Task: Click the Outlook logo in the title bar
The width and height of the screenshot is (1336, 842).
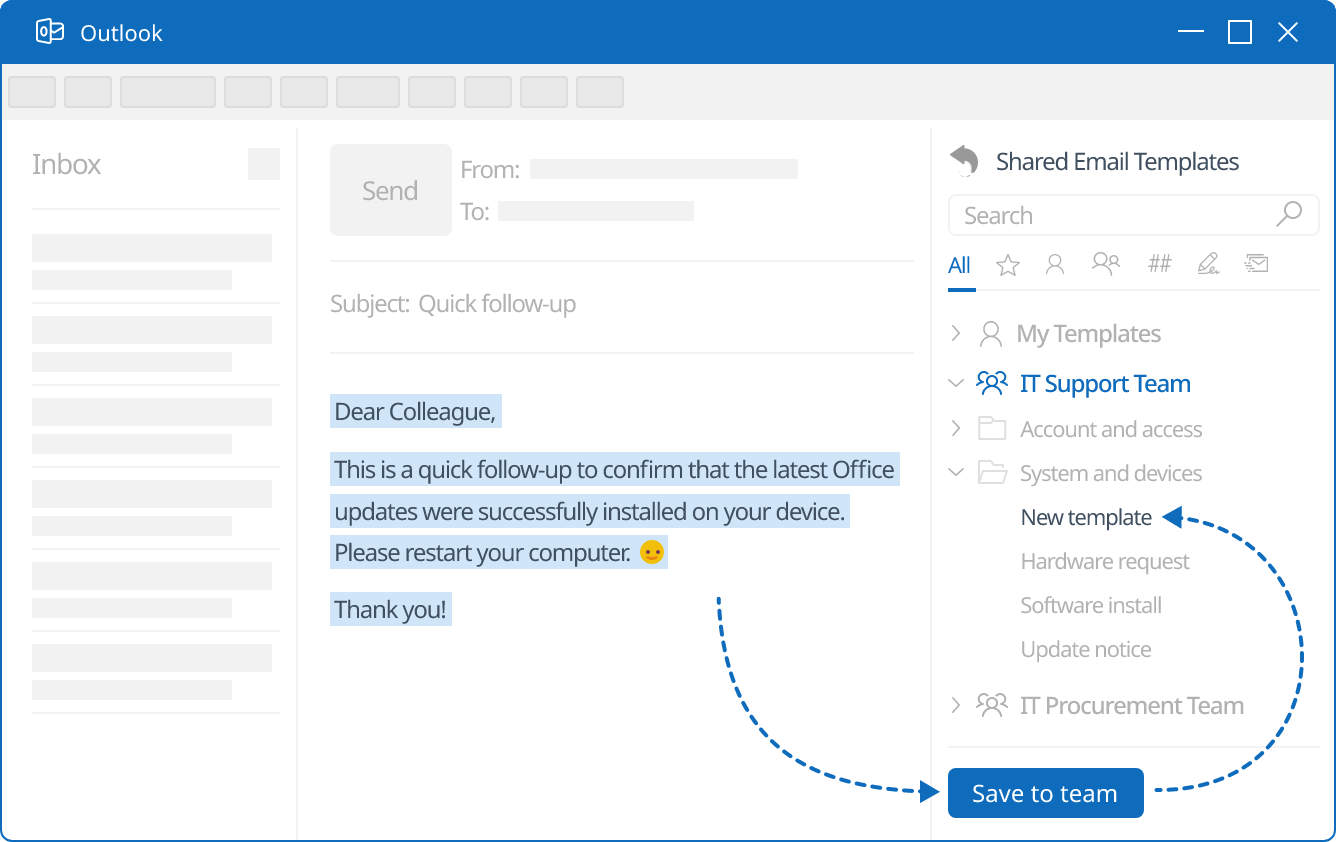Action: tap(49, 31)
